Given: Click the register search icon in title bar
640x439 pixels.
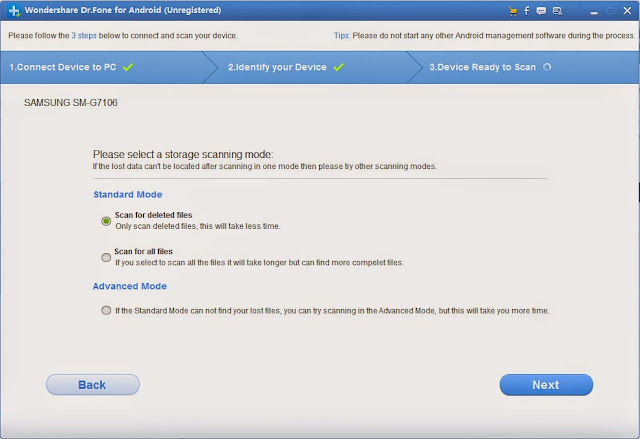Looking at the screenshot, I should point(557,11).
